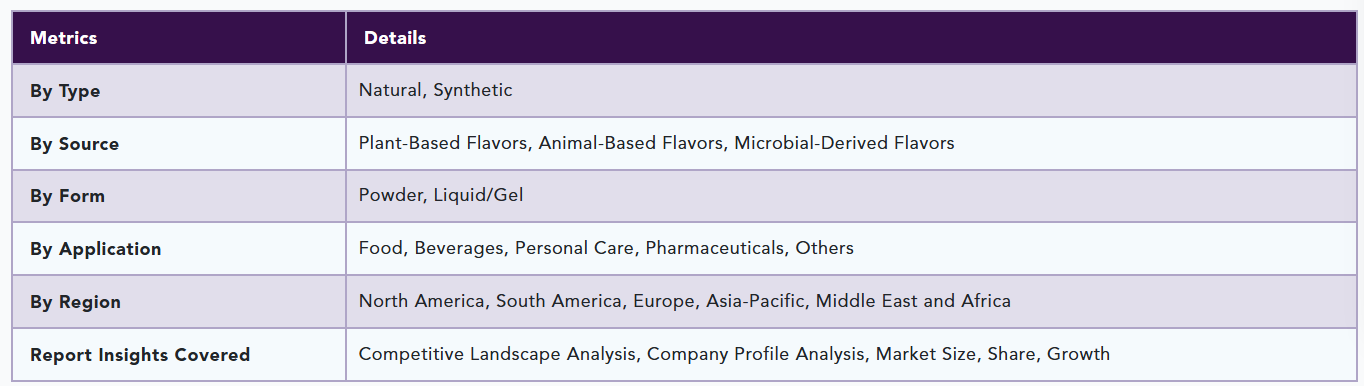The width and height of the screenshot is (1364, 386).
Task: Click the Pharmaceuticals text in applications
Action: [715, 247]
